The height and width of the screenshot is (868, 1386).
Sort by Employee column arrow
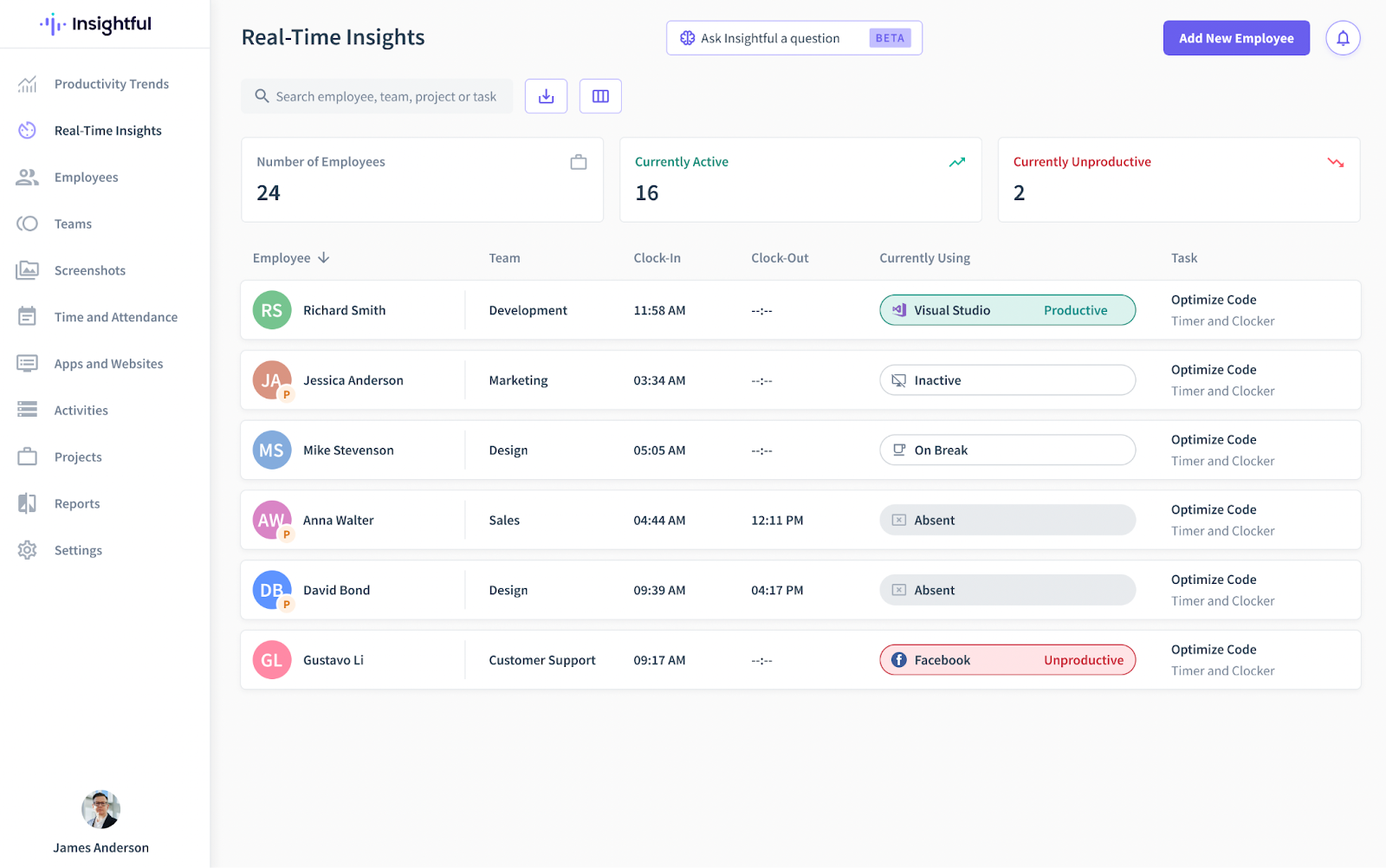click(324, 258)
